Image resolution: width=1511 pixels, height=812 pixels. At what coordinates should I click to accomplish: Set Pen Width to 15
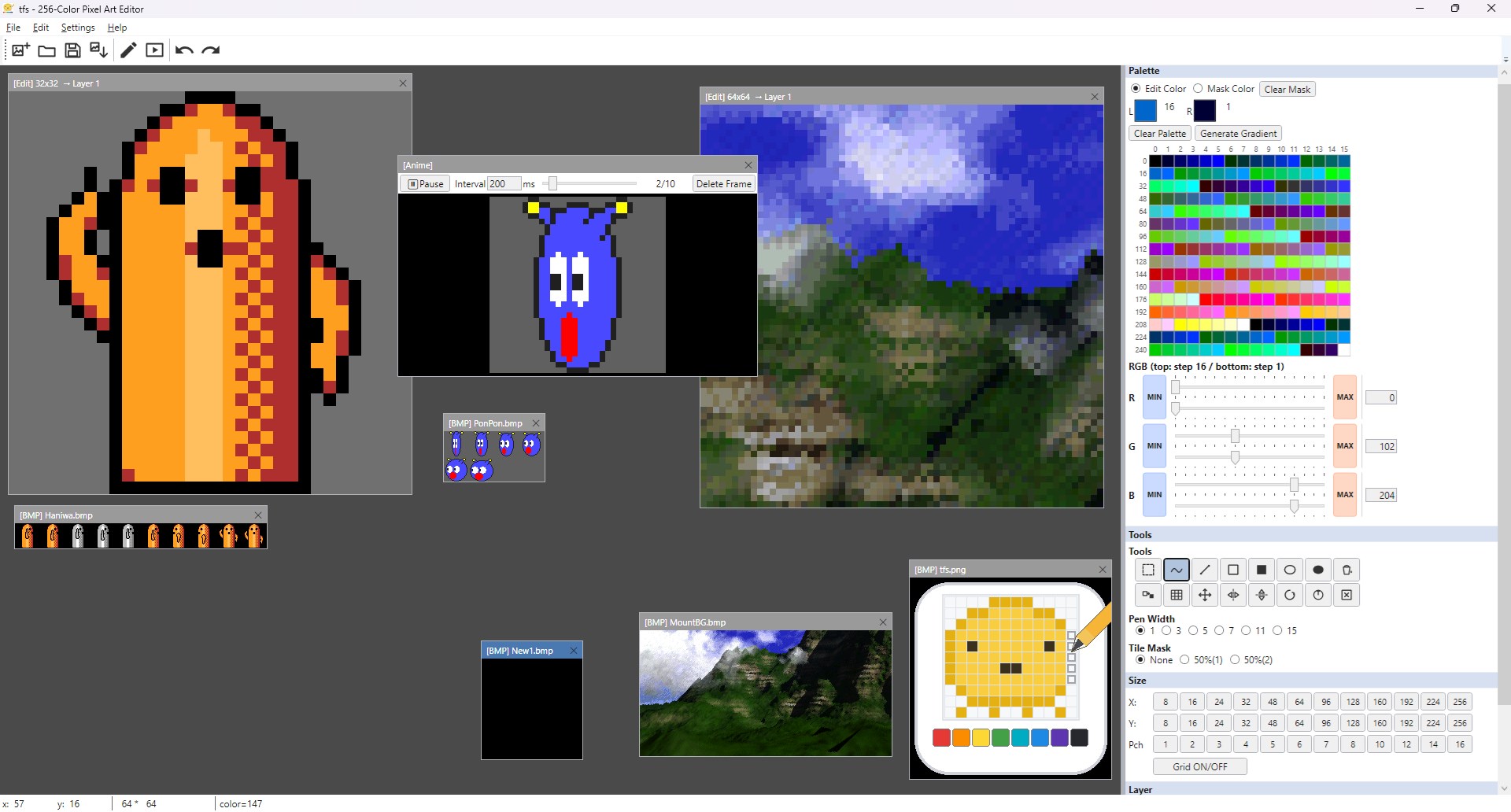pyautogui.click(x=1277, y=631)
